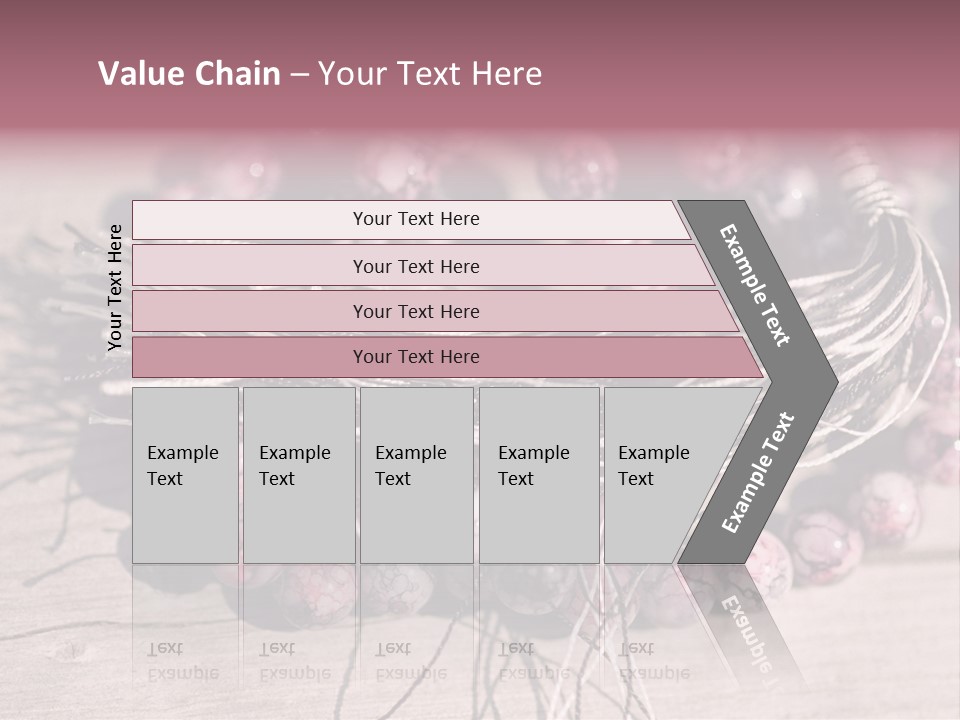Click the first gray "Example Text" box
This screenshot has height=720, width=960.
point(185,474)
